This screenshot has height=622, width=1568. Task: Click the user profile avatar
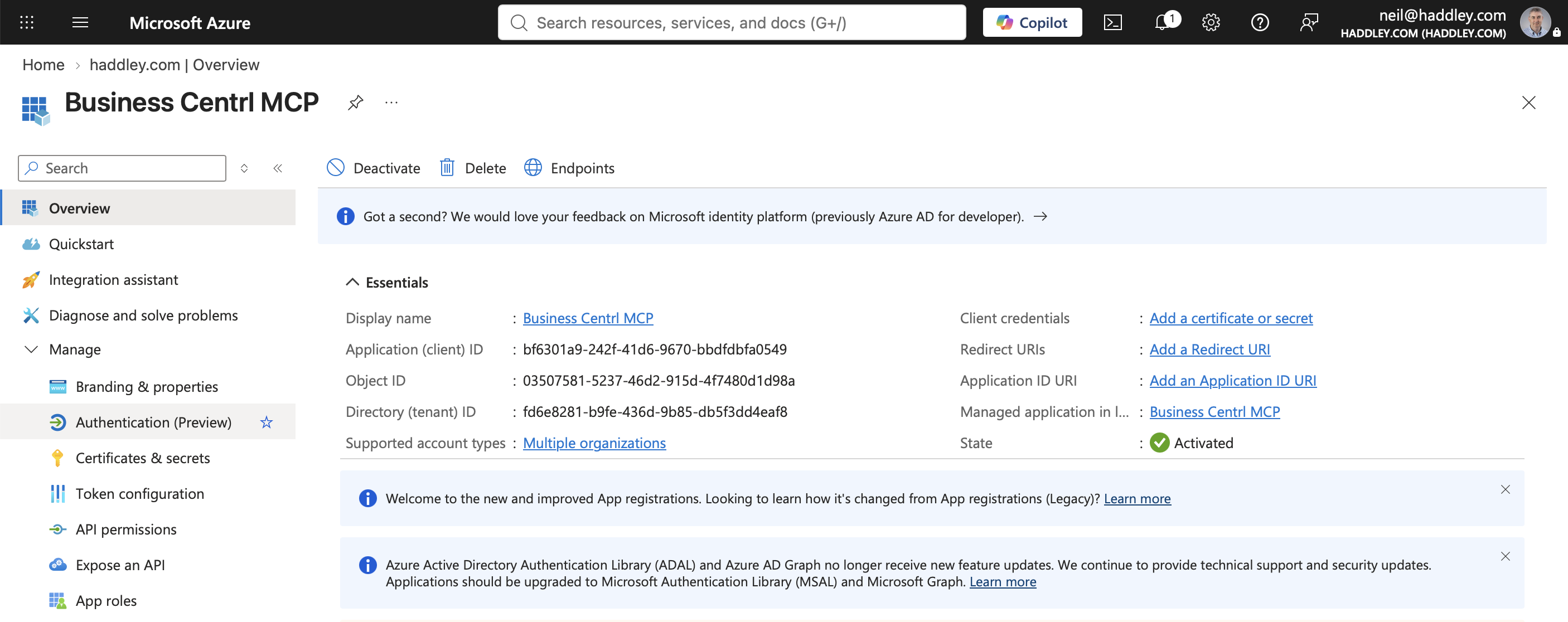pyautogui.click(x=1535, y=22)
